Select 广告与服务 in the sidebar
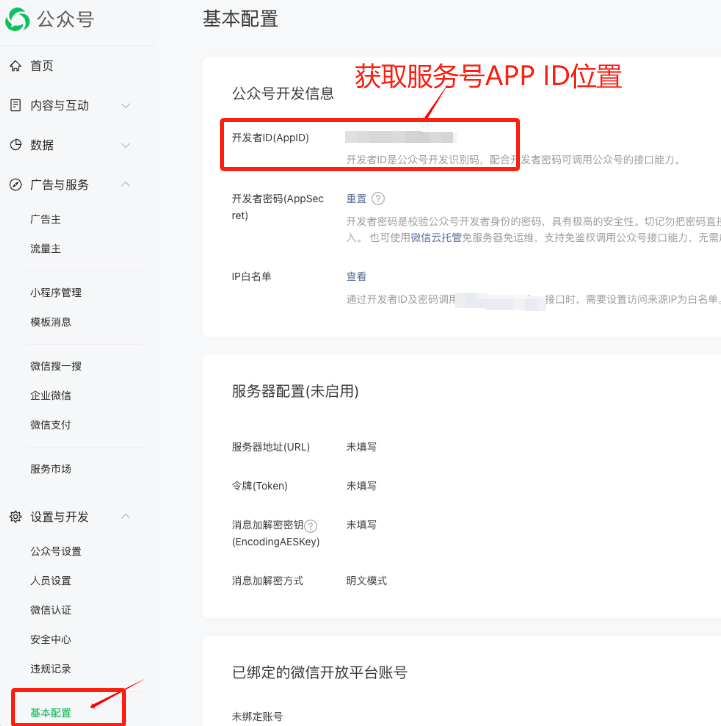721x726 pixels. [59, 185]
